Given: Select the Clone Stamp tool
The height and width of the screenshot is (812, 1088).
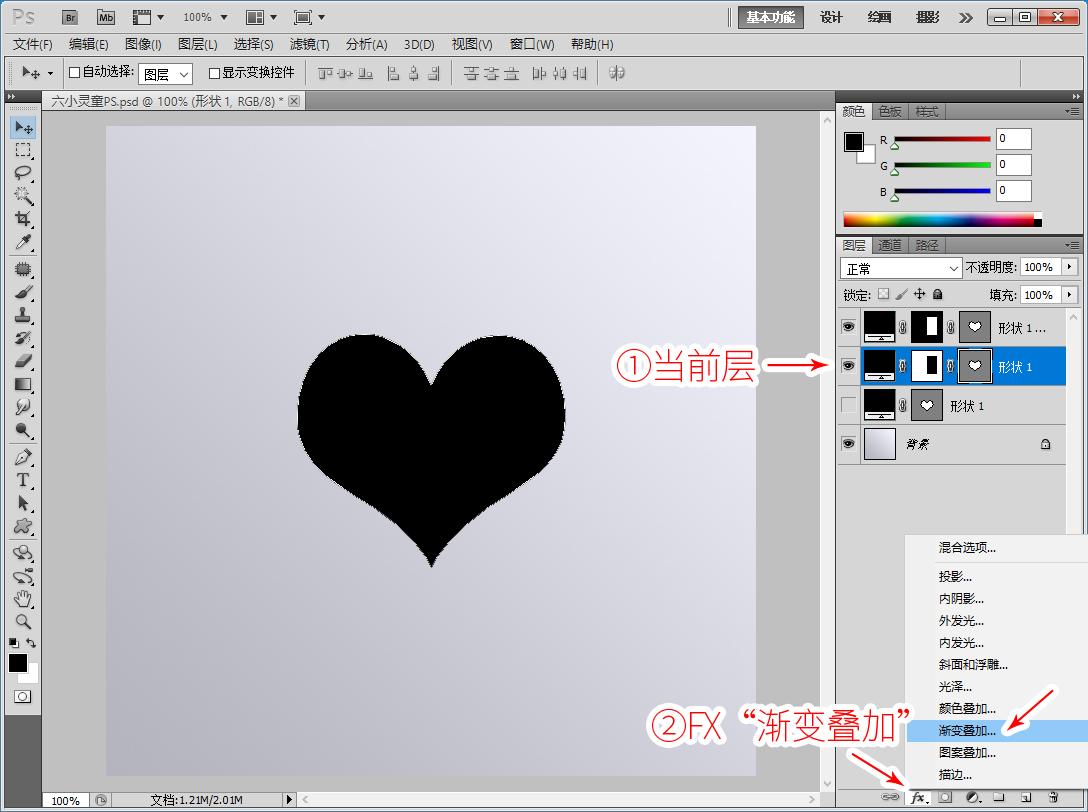Looking at the screenshot, I should point(23,315).
